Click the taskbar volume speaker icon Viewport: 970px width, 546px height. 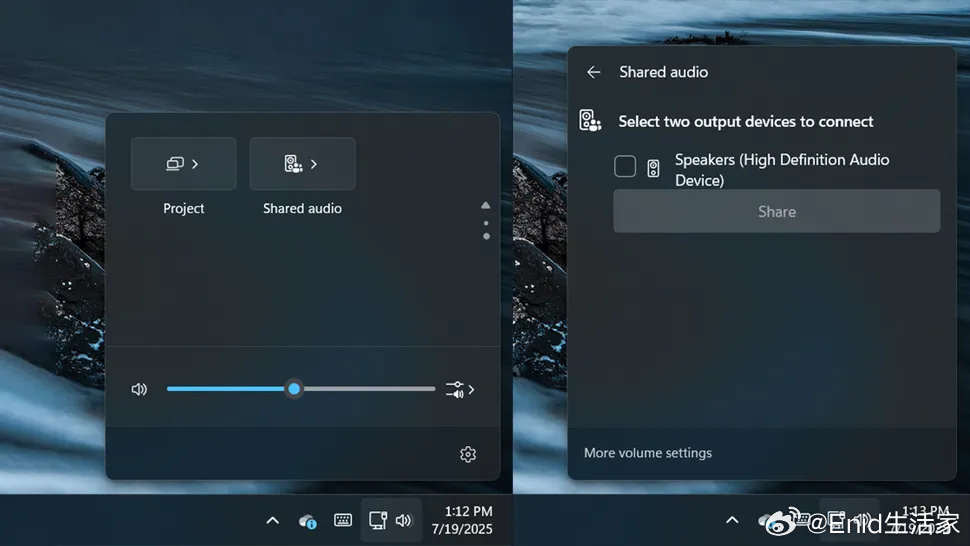point(404,521)
